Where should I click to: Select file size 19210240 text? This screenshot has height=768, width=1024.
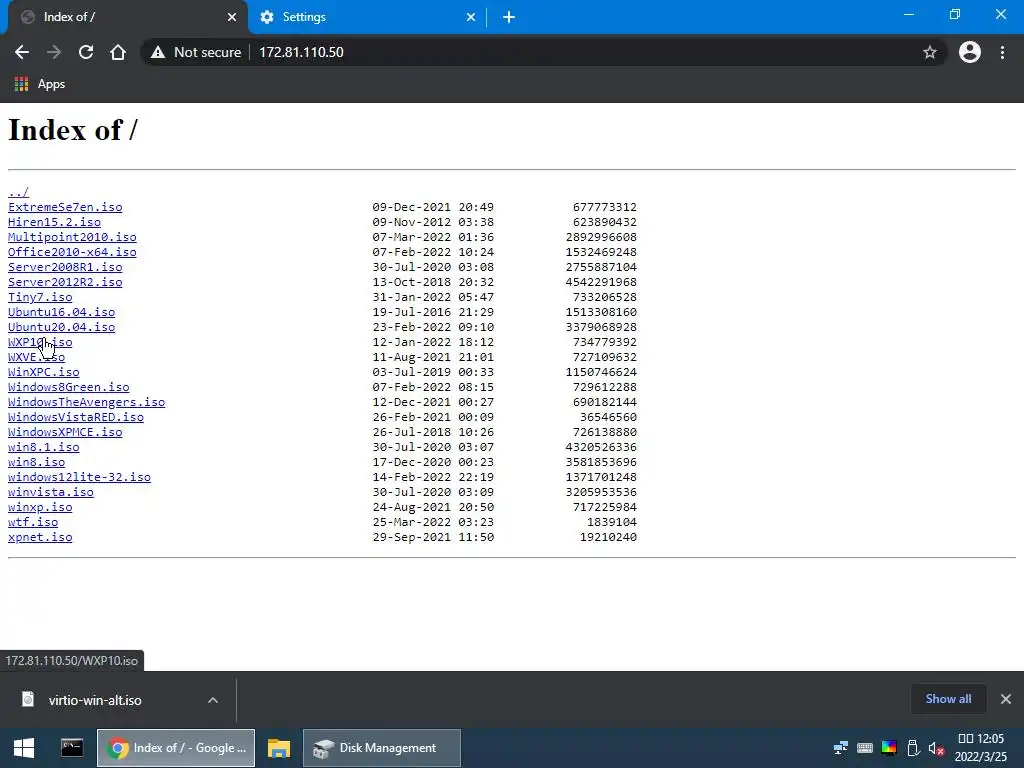608,537
